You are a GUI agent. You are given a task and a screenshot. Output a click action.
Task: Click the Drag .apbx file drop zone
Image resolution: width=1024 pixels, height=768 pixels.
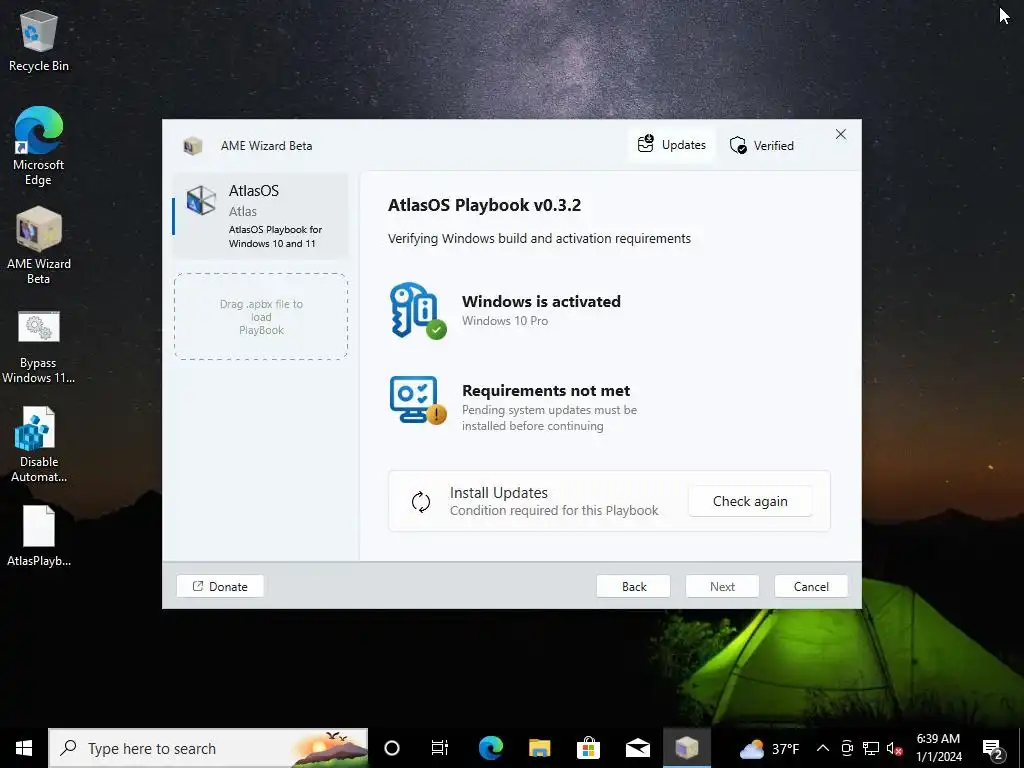tap(261, 317)
